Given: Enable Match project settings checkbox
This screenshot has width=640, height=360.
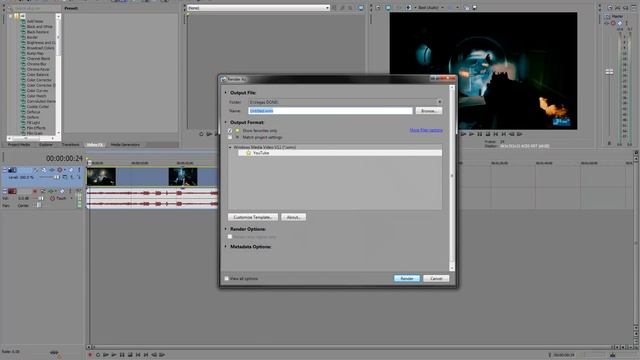Looking at the screenshot, I should coord(230,138).
